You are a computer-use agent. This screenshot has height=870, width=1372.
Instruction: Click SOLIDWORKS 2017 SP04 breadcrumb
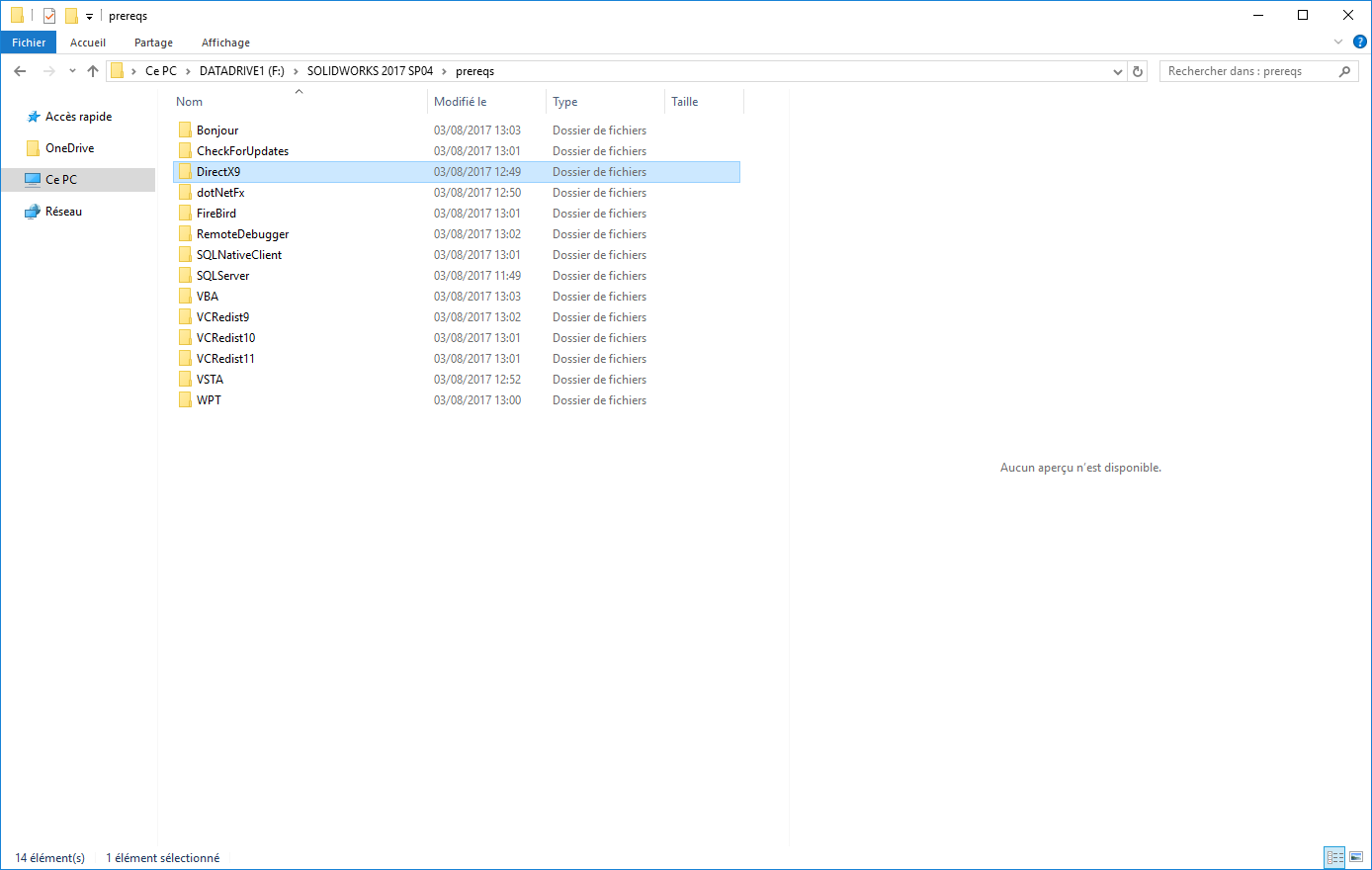pyautogui.click(x=370, y=71)
